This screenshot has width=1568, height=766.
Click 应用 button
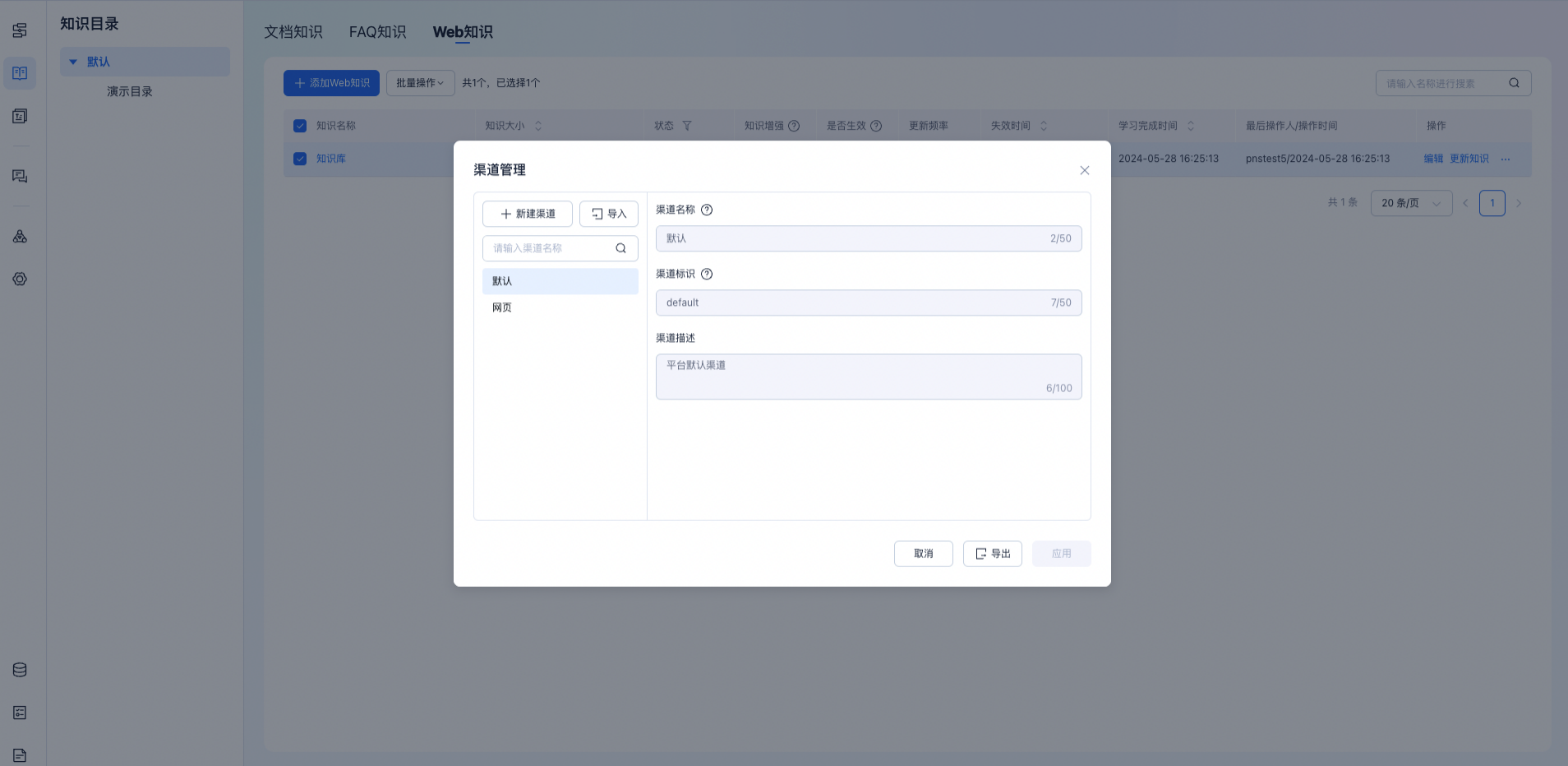click(1062, 554)
